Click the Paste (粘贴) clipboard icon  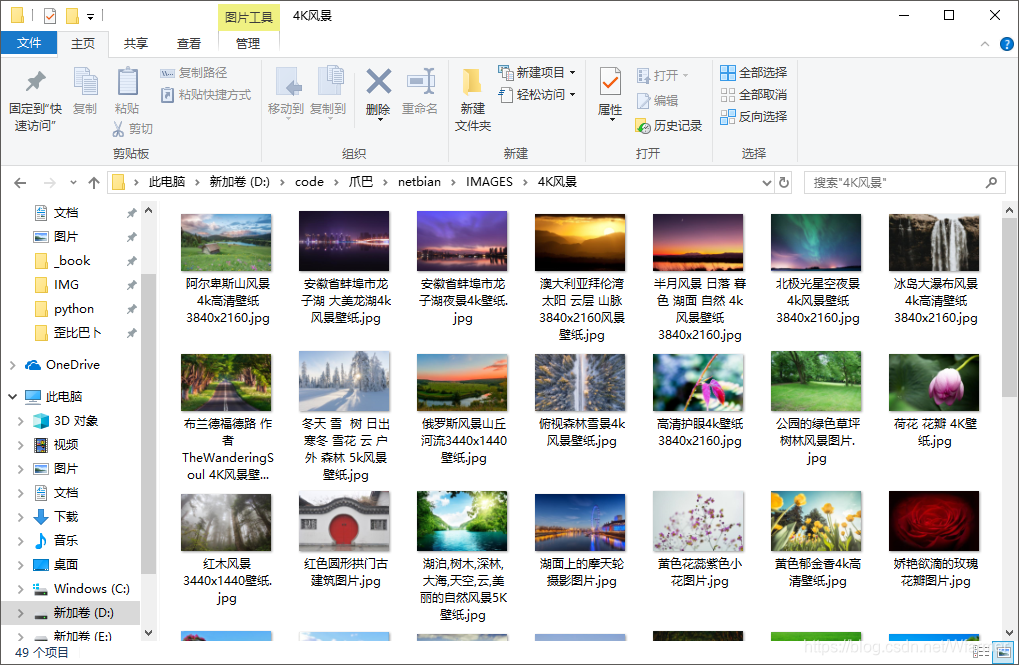click(x=127, y=83)
